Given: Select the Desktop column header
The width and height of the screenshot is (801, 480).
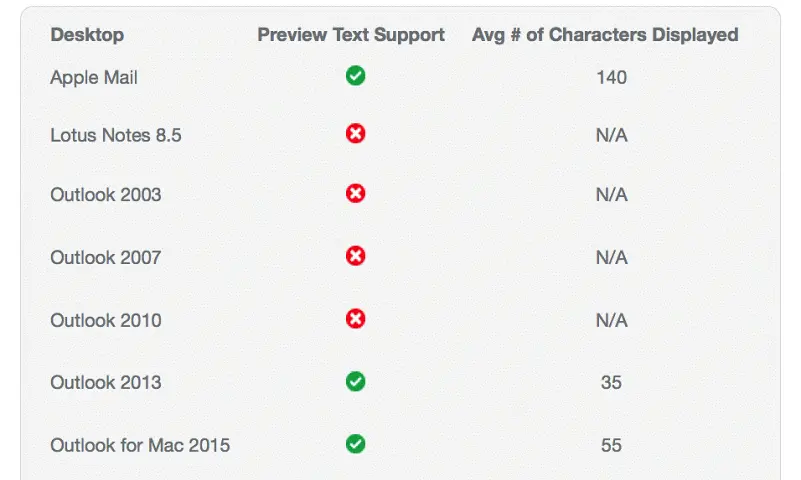Looking at the screenshot, I should coord(87,35).
